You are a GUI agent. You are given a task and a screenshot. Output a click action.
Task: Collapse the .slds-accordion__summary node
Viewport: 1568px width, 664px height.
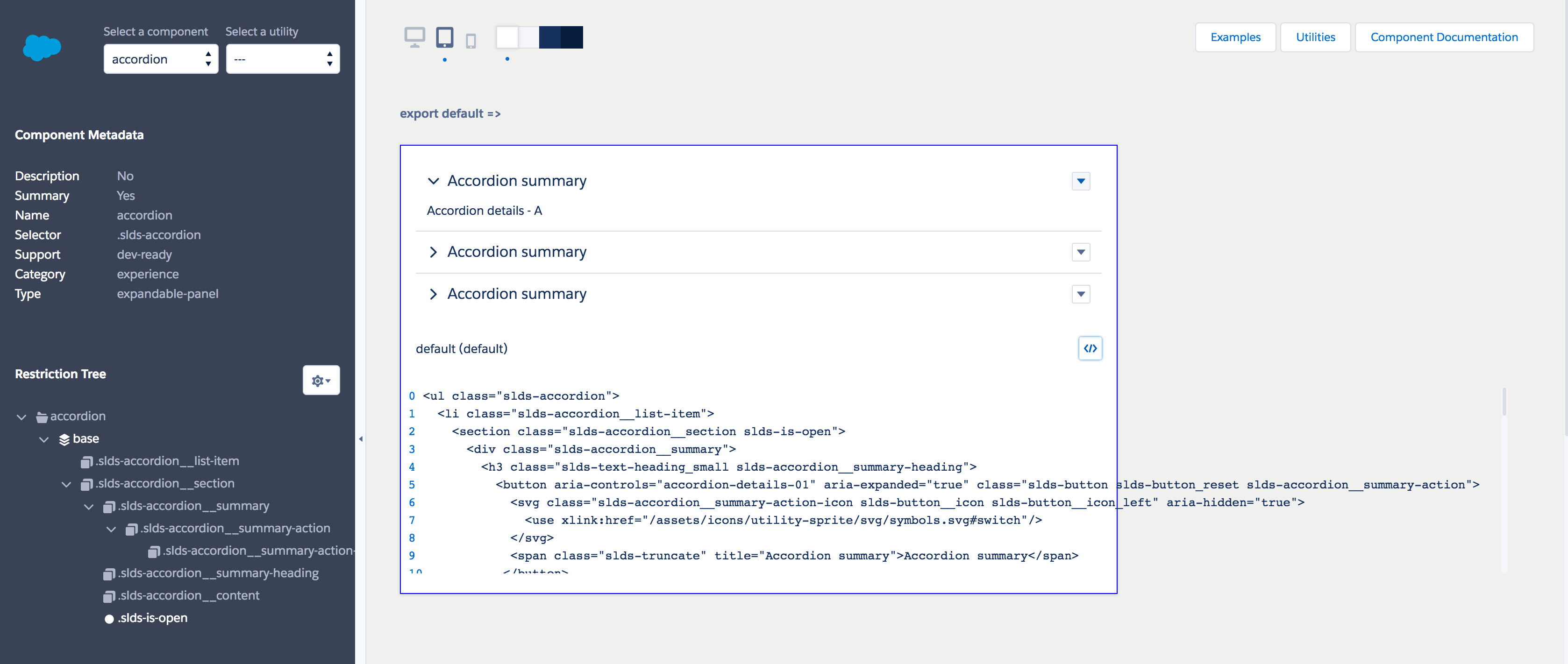[89, 507]
